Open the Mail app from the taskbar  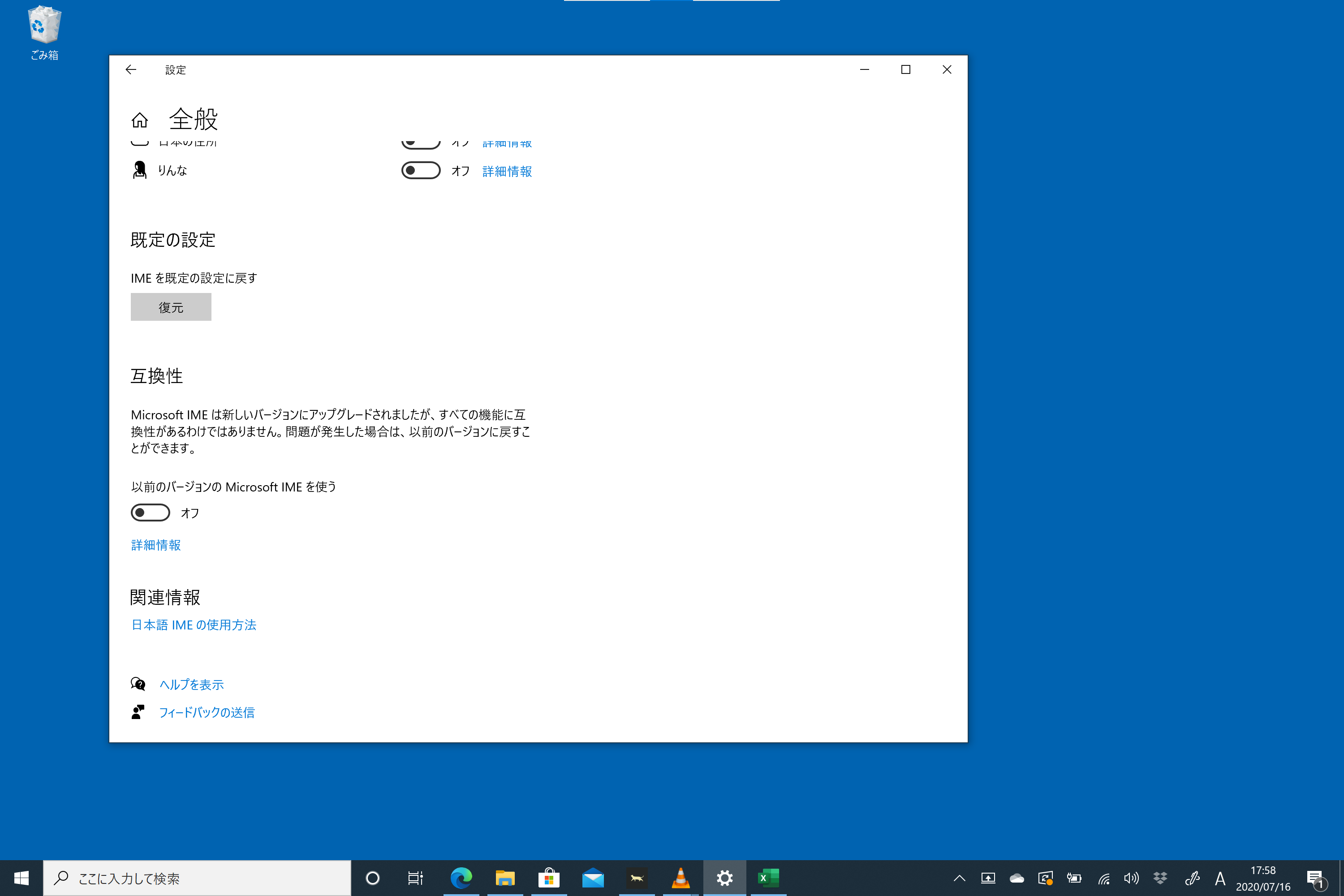[x=594, y=878]
